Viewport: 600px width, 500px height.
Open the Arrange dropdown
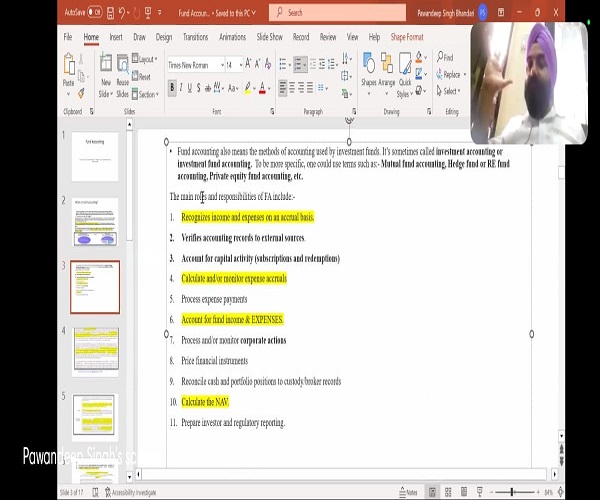pos(386,71)
